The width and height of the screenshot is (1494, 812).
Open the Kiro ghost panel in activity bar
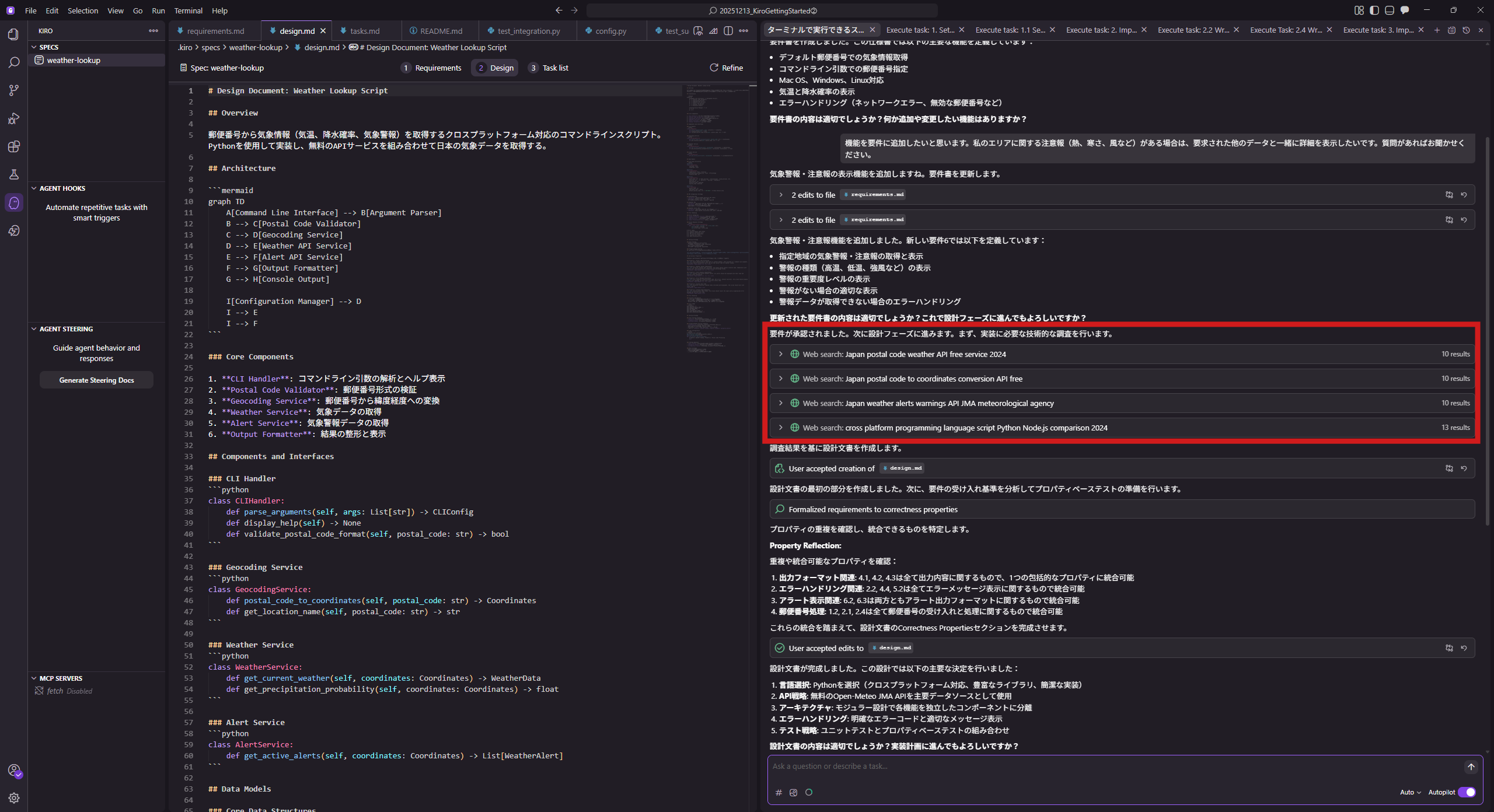point(14,202)
